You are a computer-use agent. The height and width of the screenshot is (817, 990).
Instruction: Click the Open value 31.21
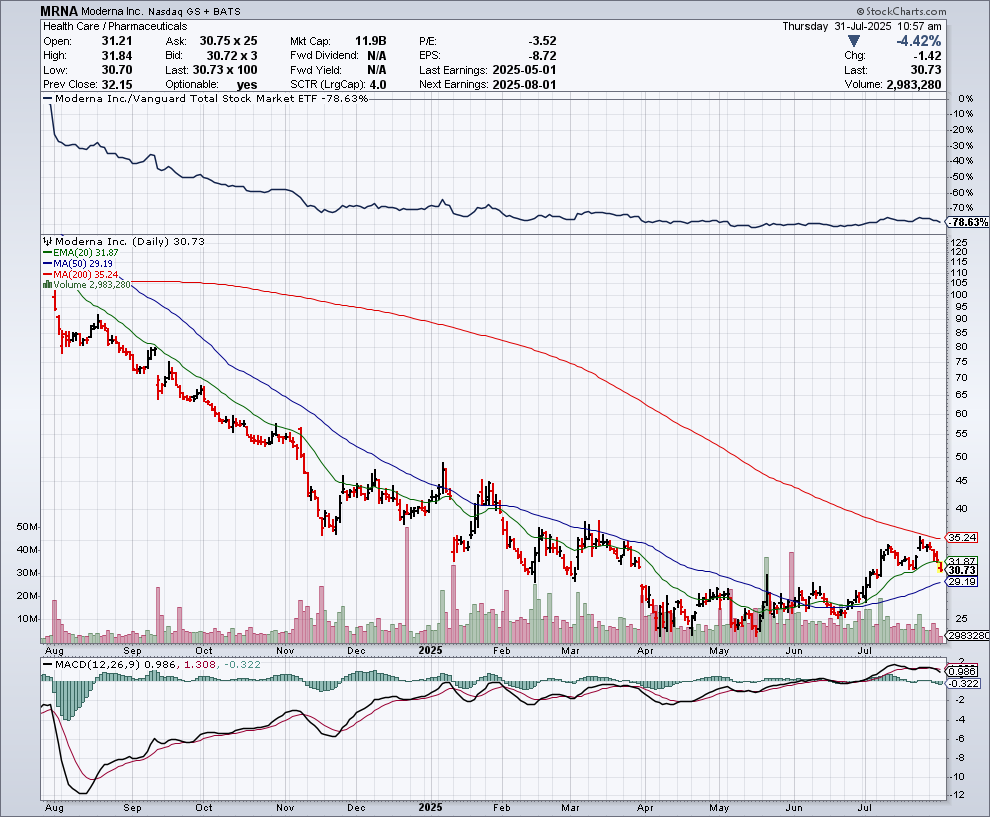(x=117, y=41)
